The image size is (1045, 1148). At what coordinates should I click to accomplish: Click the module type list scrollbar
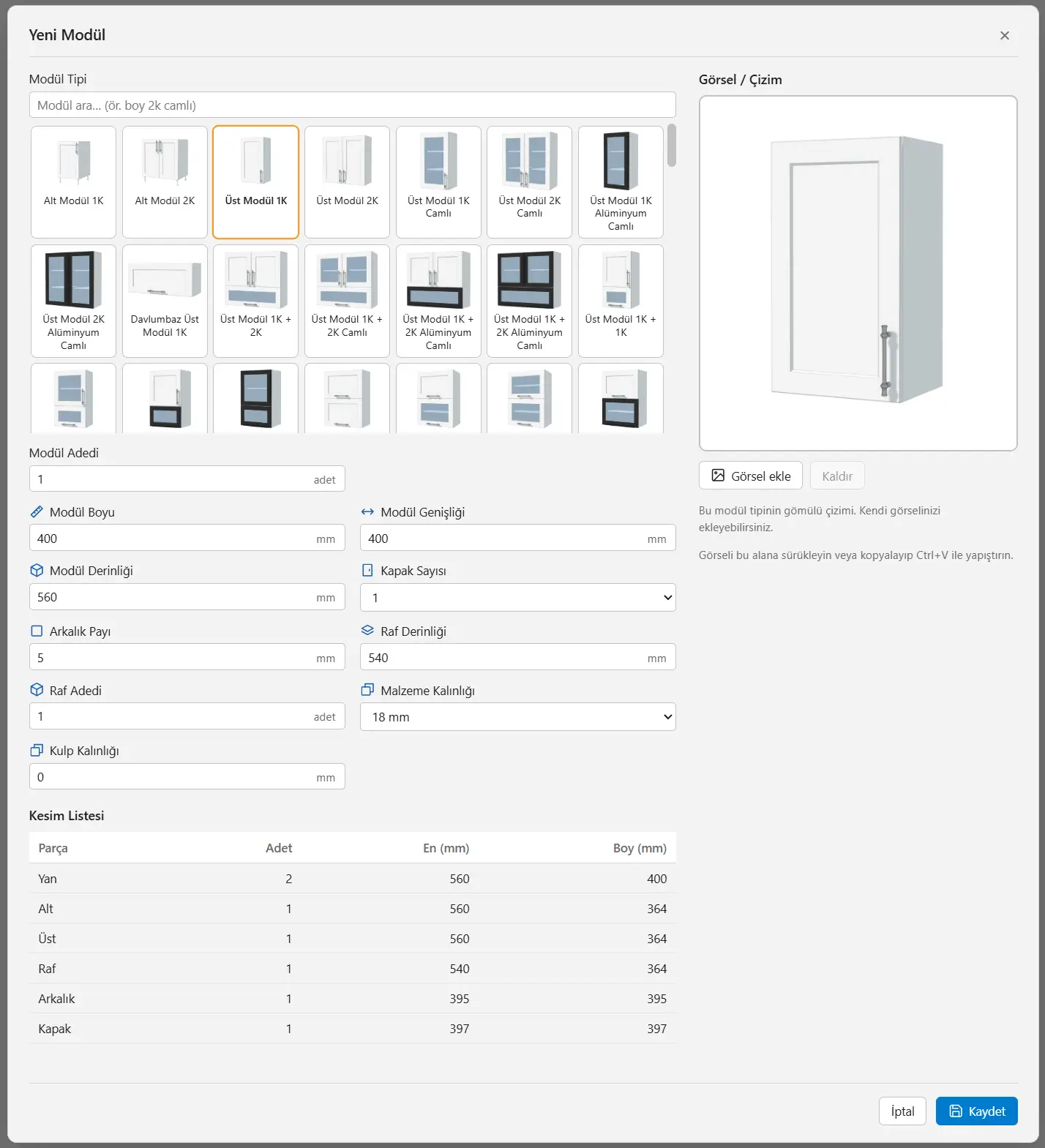[x=672, y=146]
